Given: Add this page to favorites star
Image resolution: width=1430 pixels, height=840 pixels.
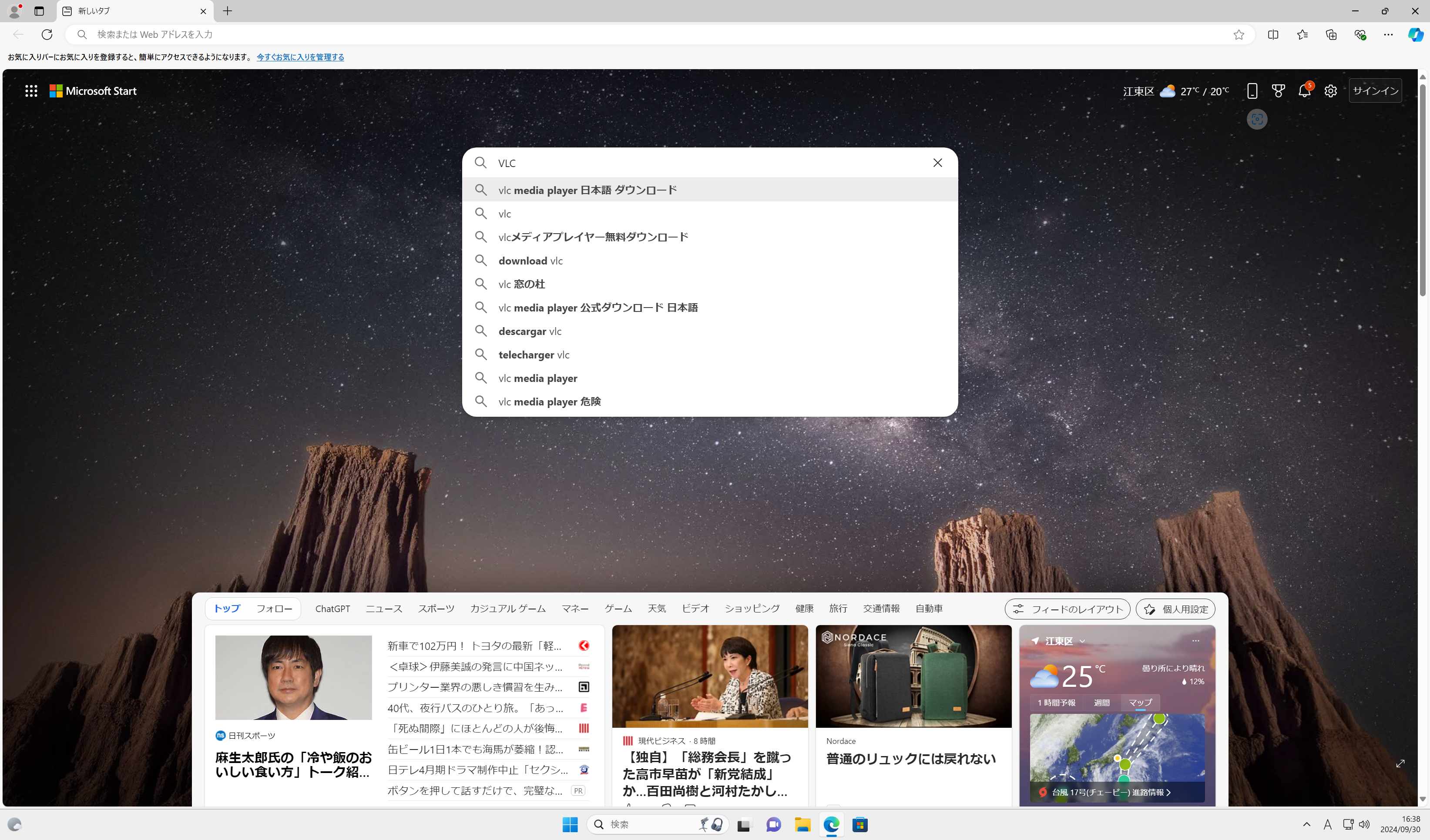Looking at the screenshot, I should [1239, 35].
